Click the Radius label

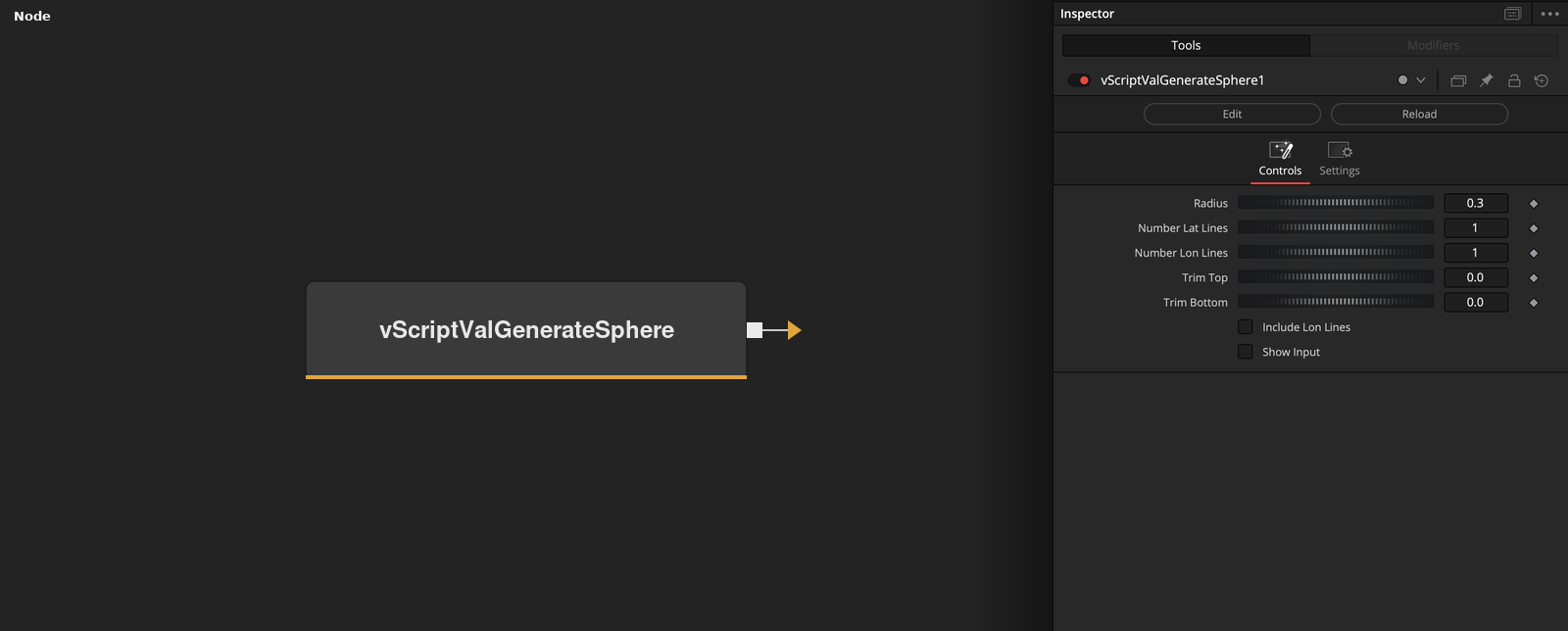point(1210,203)
